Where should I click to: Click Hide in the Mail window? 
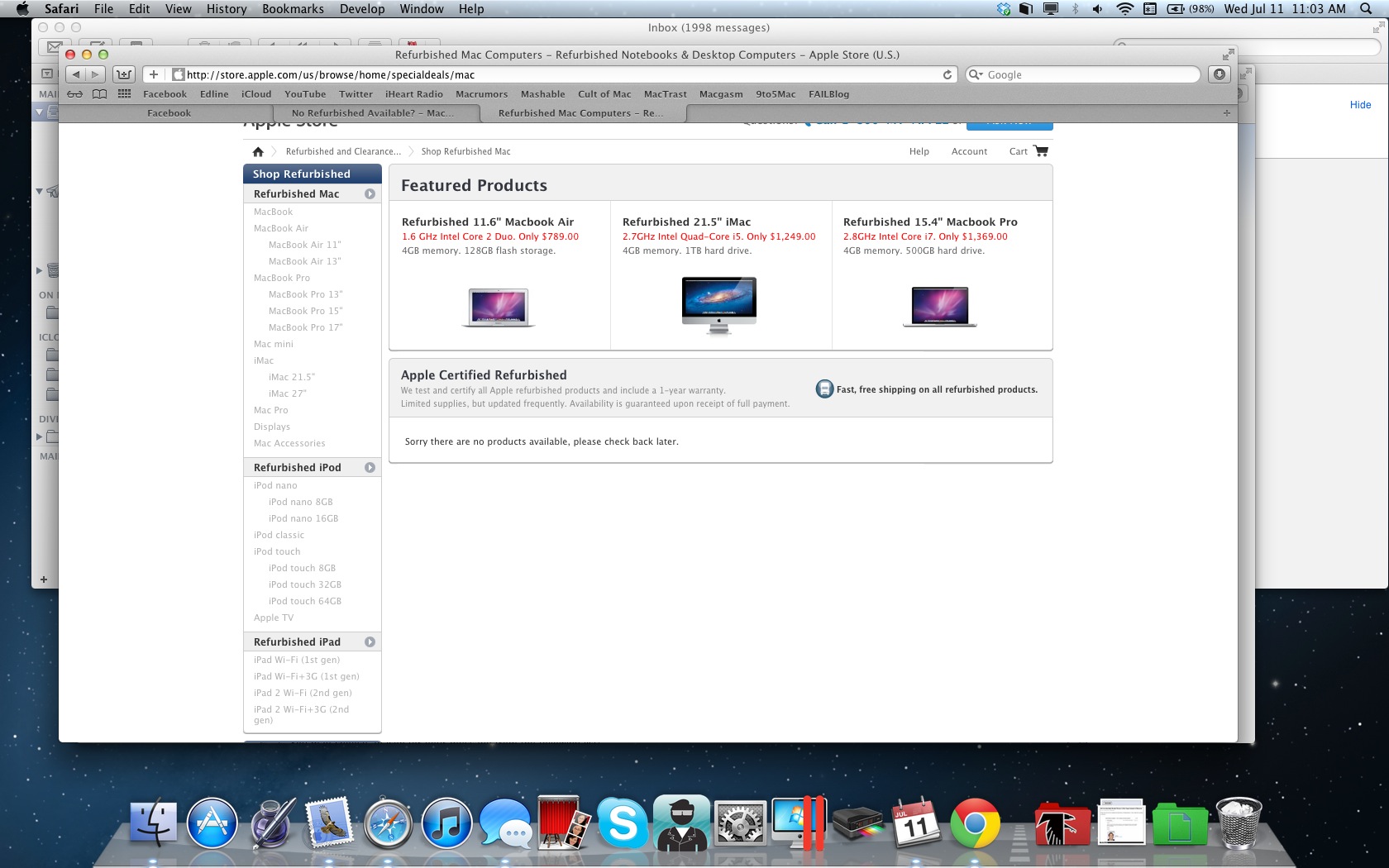pyautogui.click(x=1360, y=105)
